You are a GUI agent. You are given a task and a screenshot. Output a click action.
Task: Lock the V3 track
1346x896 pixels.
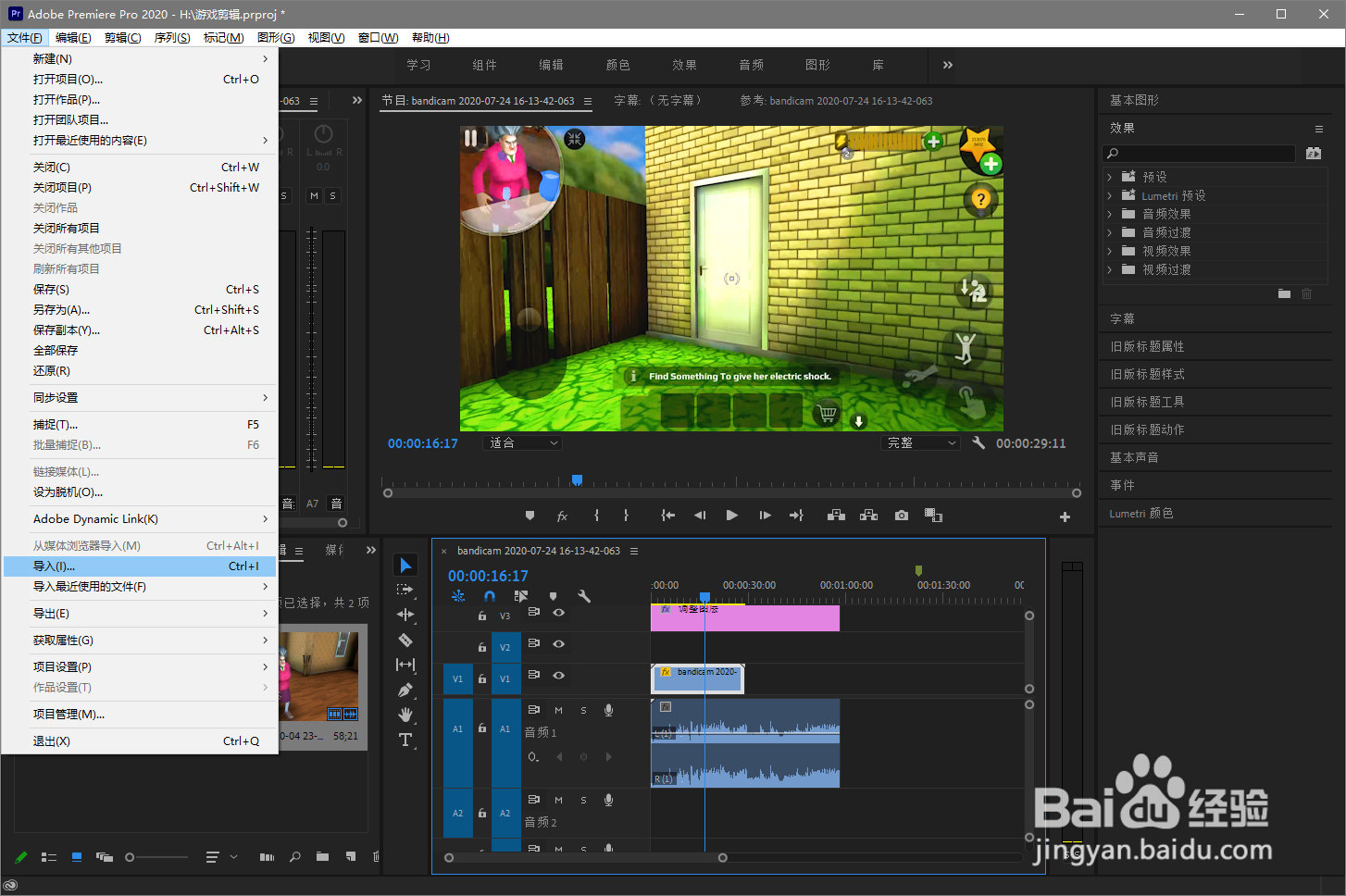click(x=482, y=616)
